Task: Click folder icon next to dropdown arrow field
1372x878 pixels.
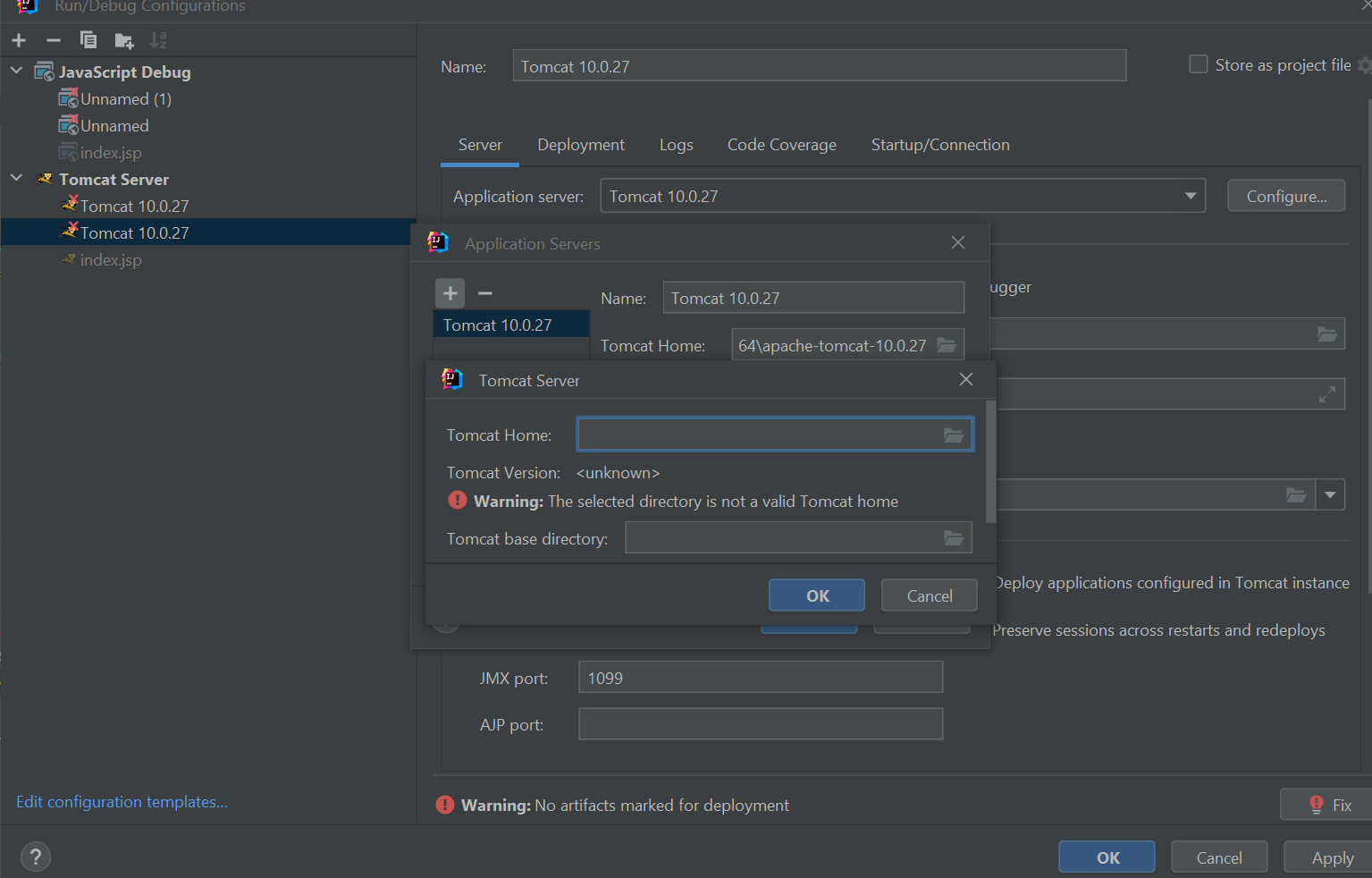Action: [x=1296, y=494]
